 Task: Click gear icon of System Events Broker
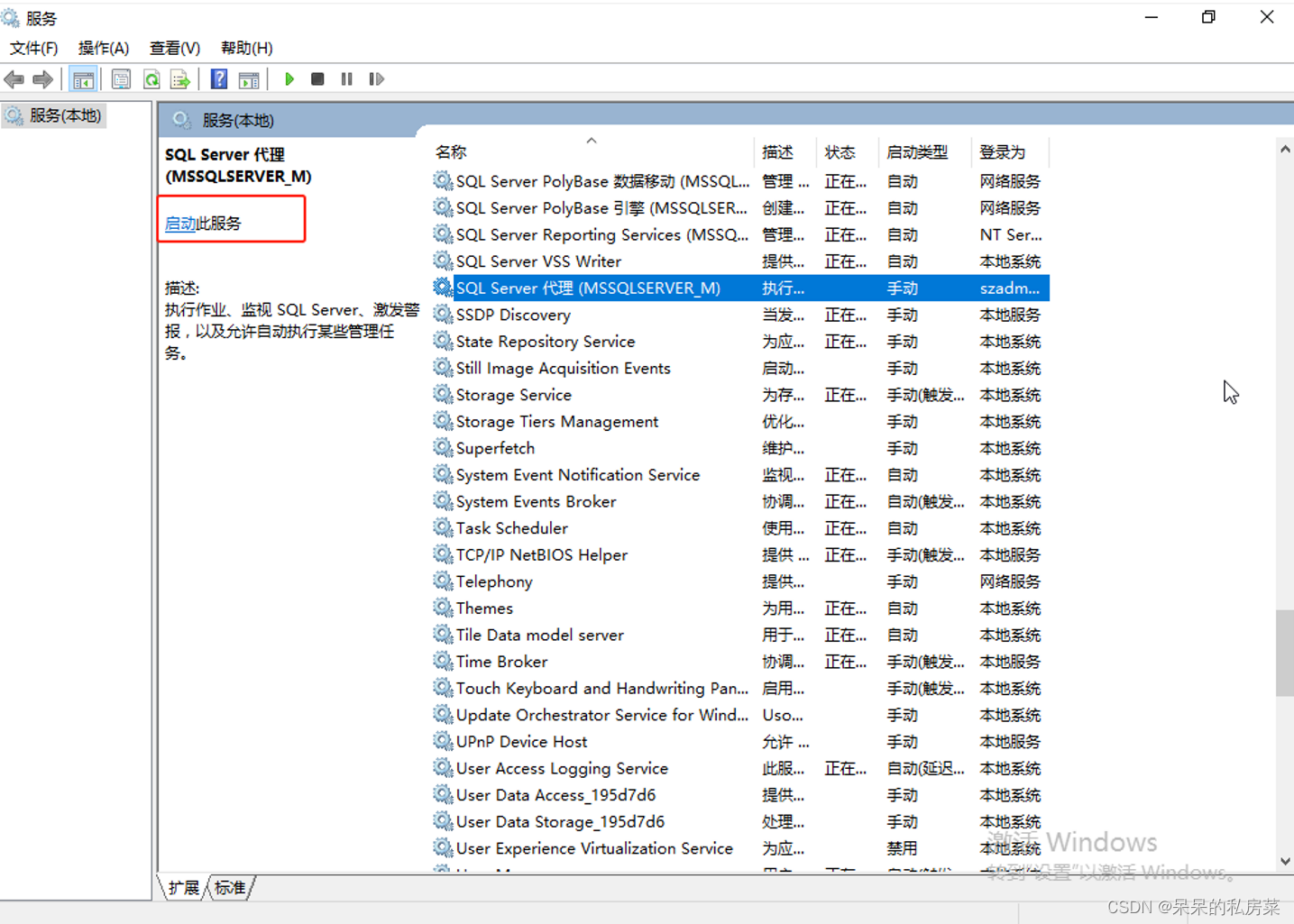(x=443, y=500)
